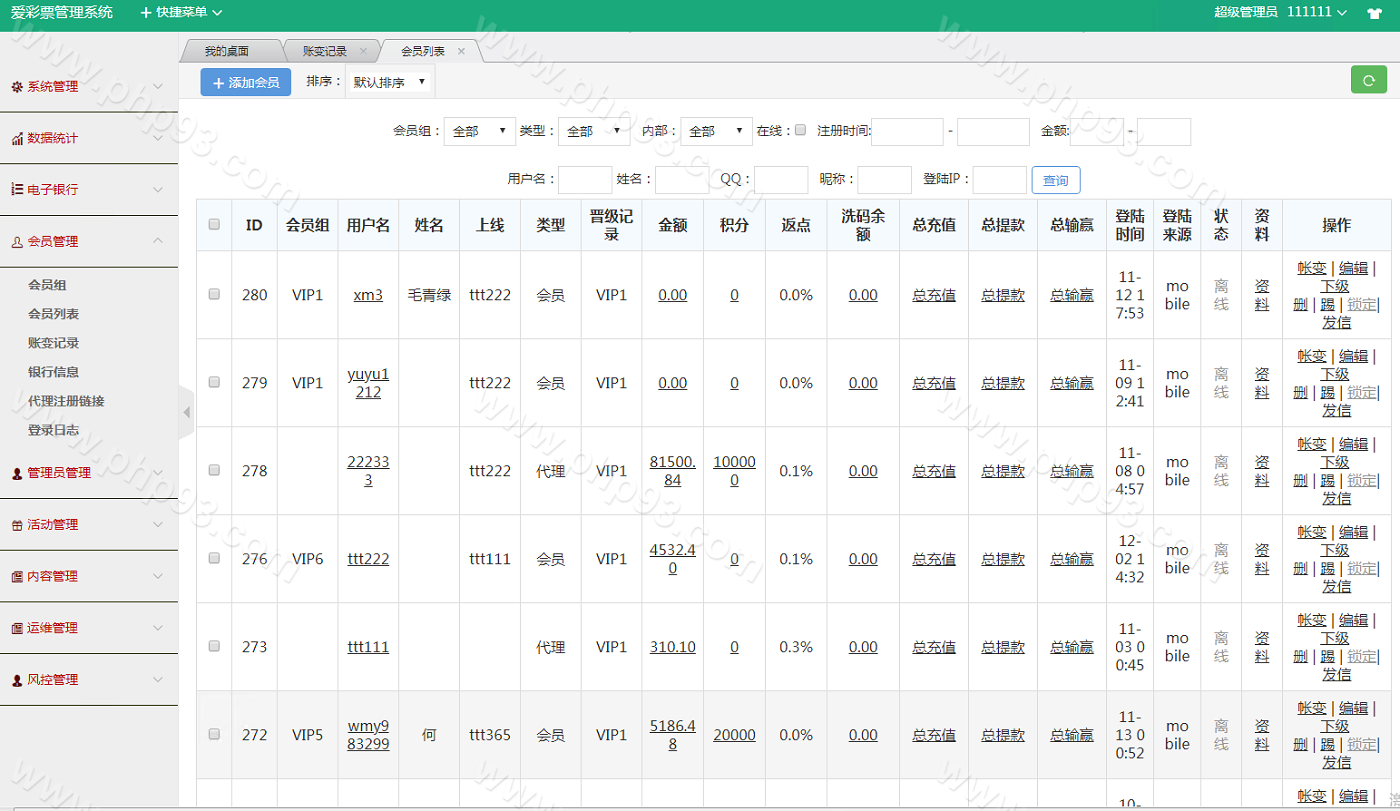
Task: Expand the 快捷菜单 quick menu
Action: [181, 13]
